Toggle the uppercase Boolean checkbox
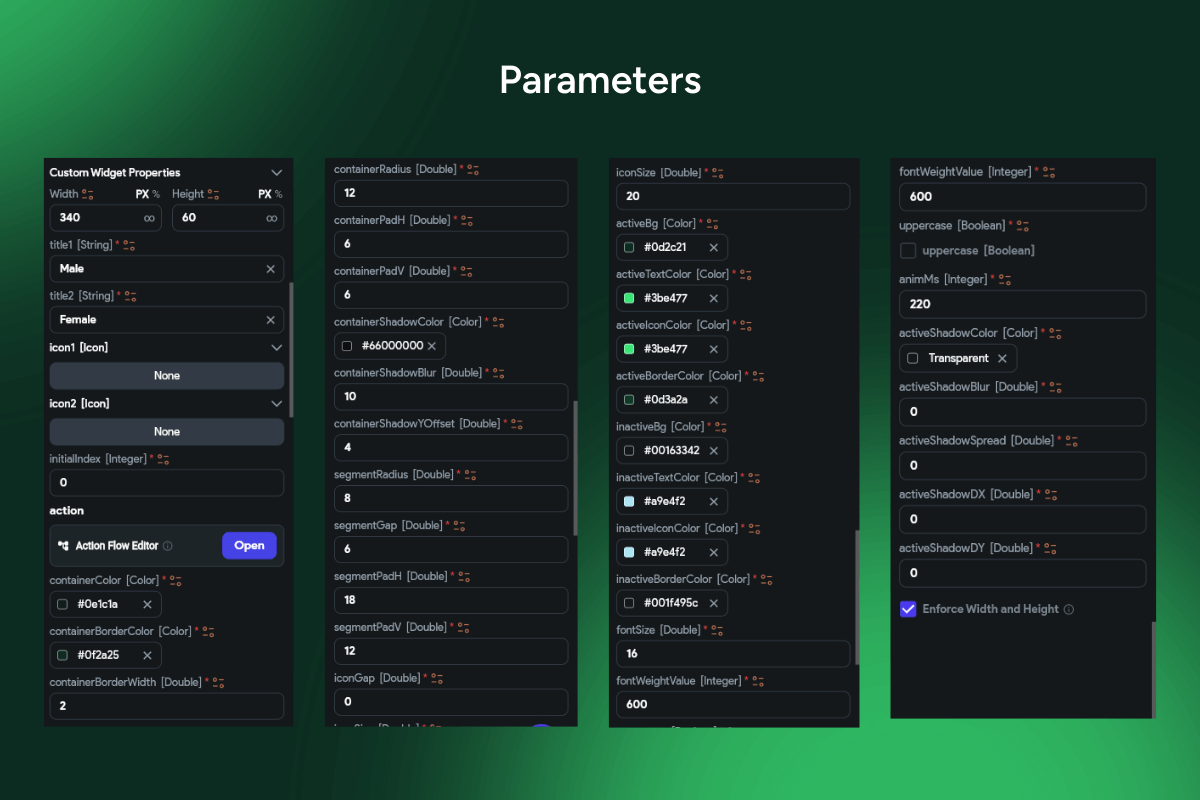Screen dimensions: 1200x800 pyautogui.click(x=908, y=250)
